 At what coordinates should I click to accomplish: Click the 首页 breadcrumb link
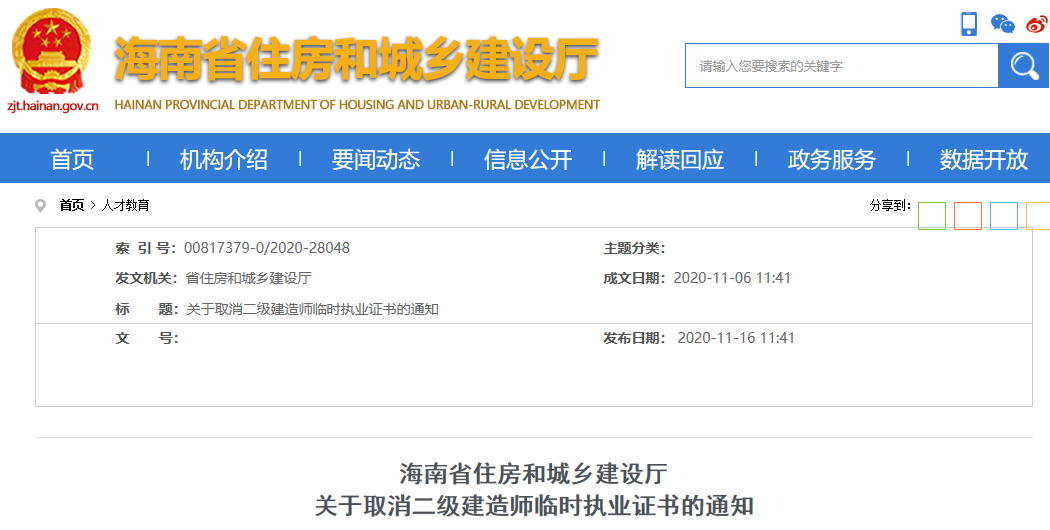(72, 206)
